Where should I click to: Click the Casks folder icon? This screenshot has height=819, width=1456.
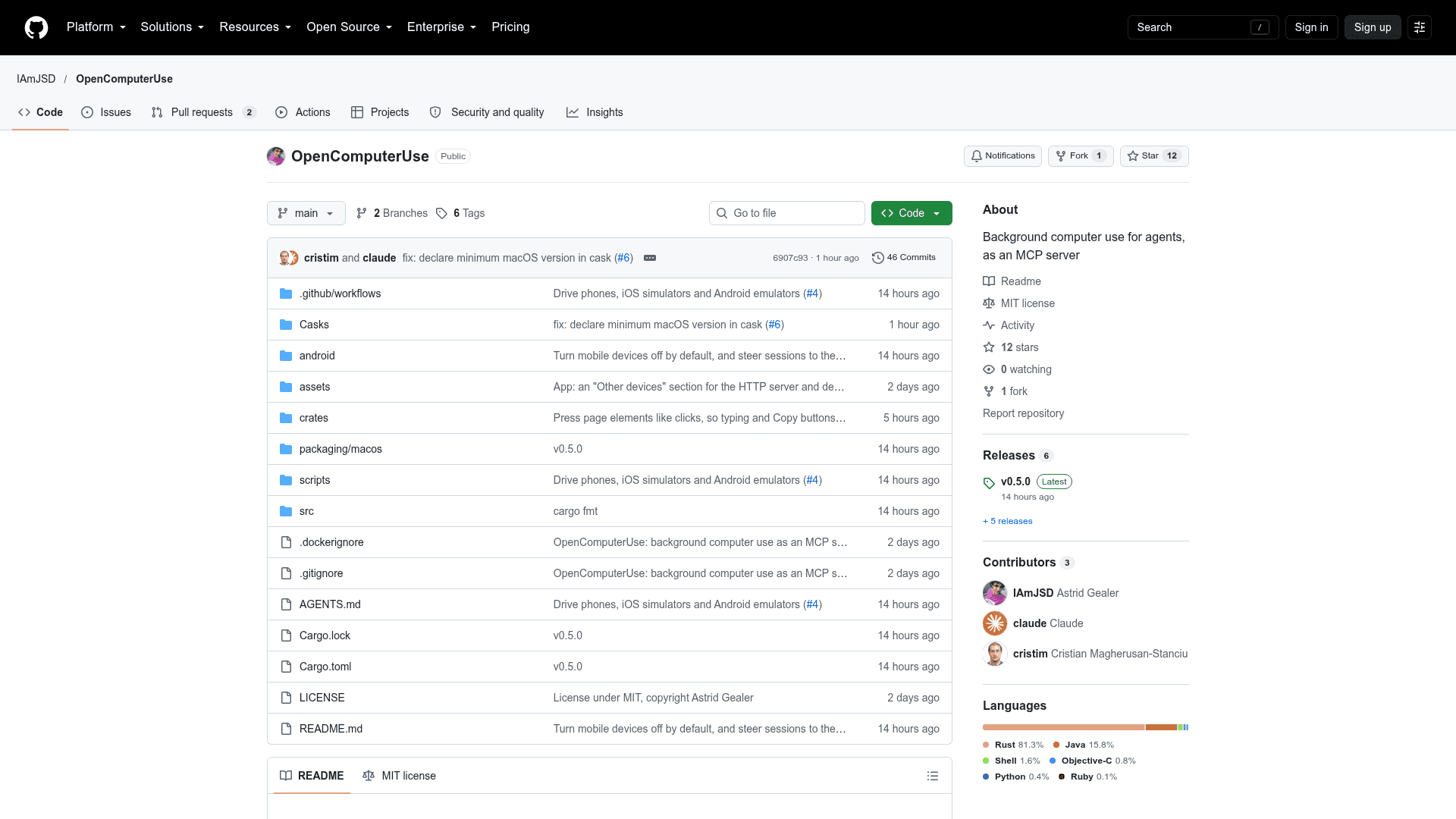click(286, 325)
